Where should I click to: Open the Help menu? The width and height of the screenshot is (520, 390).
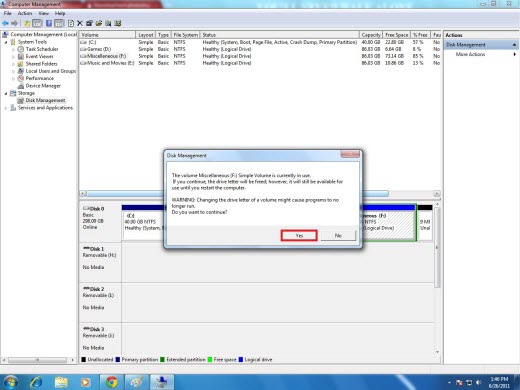[x=60, y=13]
